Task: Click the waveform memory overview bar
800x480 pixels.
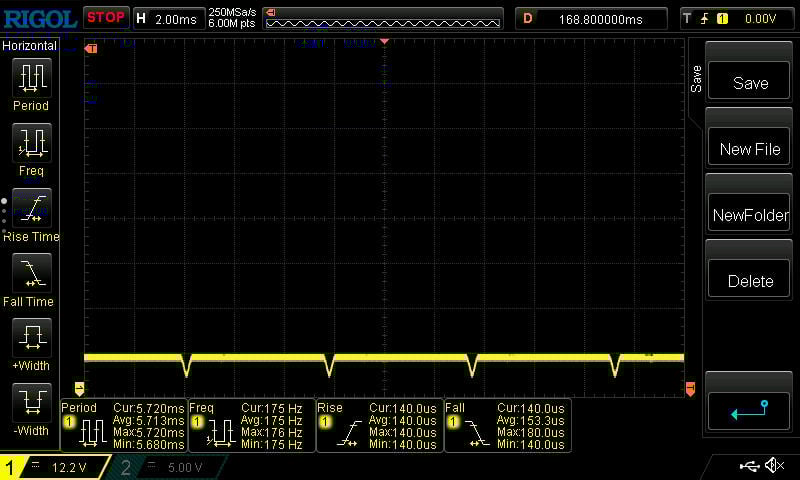Action: (383, 19)
